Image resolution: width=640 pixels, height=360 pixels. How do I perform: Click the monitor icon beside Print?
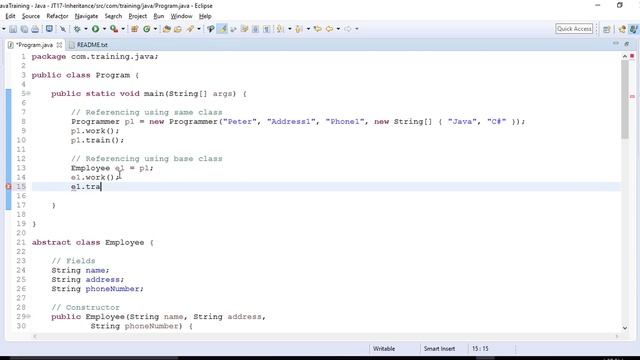point(49,29)
